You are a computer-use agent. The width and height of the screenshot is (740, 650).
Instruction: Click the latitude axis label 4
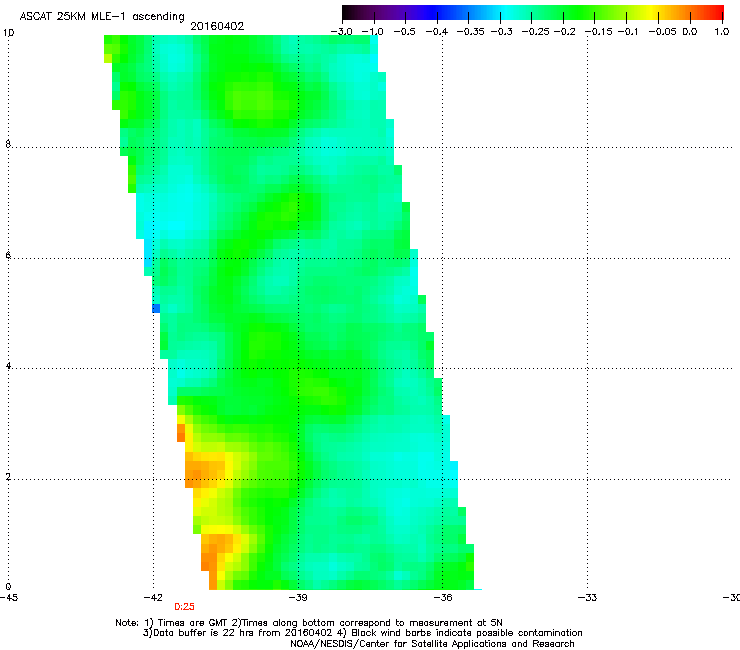[x=8, y=366]
